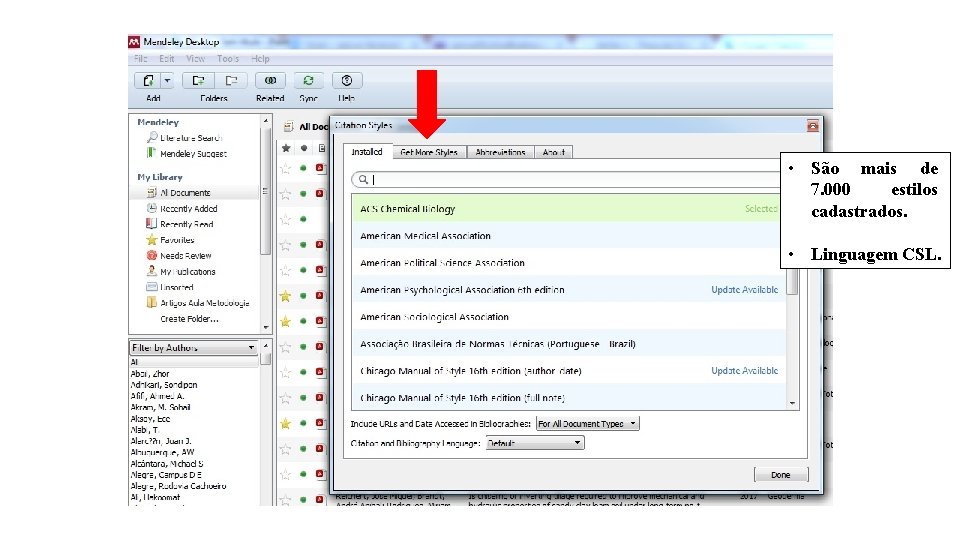960x540 pixels.
Task: Open the Help toolbar icon
Action: pos(347,80)
